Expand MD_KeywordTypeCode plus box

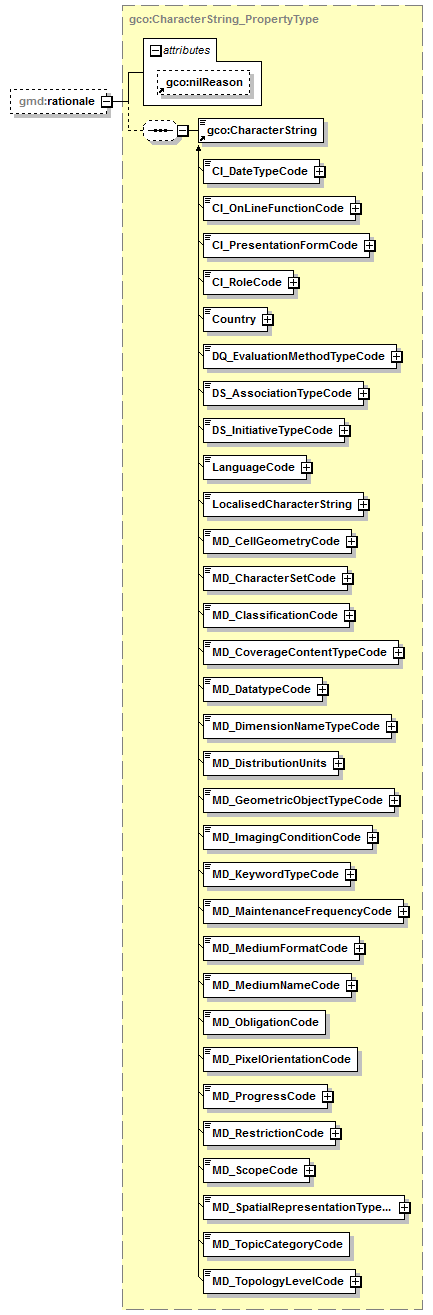(351, 875)
